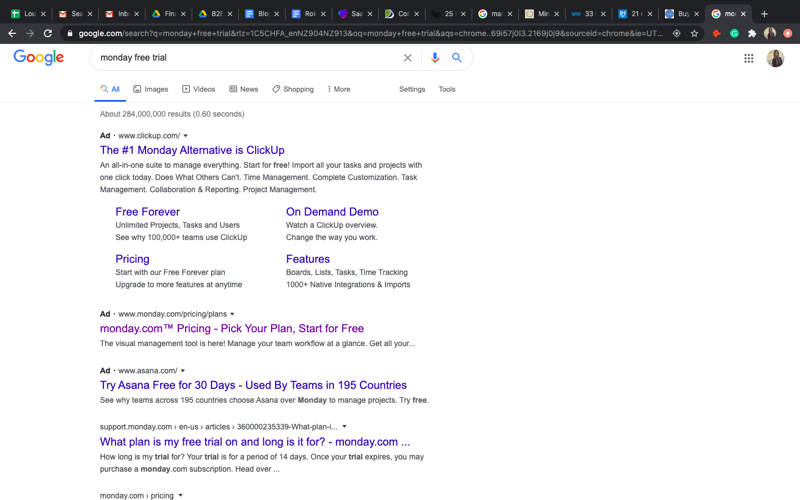This screenshot has width=800, height=500.
Task: Select the News search filter
Action: pyautogui.click(x=243, y=89)
